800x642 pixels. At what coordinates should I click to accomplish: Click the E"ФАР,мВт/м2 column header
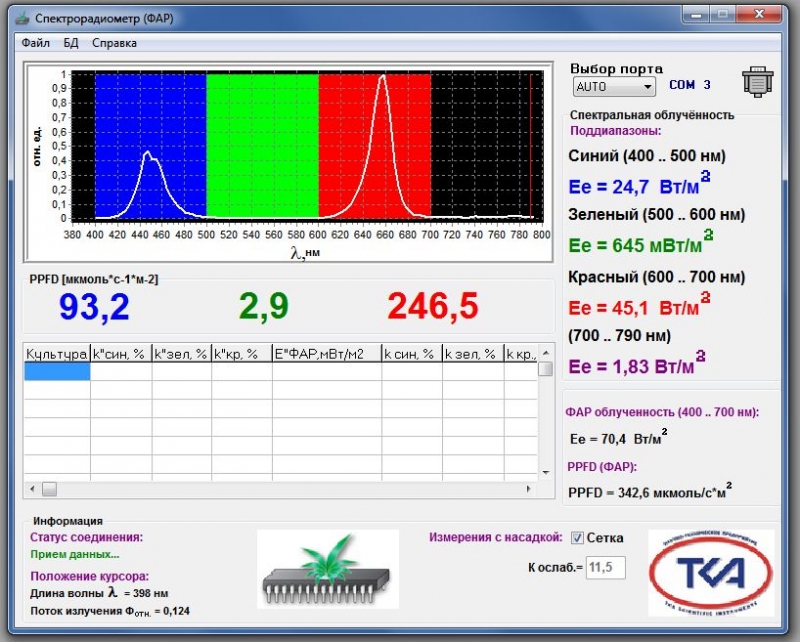click(327, 354)
